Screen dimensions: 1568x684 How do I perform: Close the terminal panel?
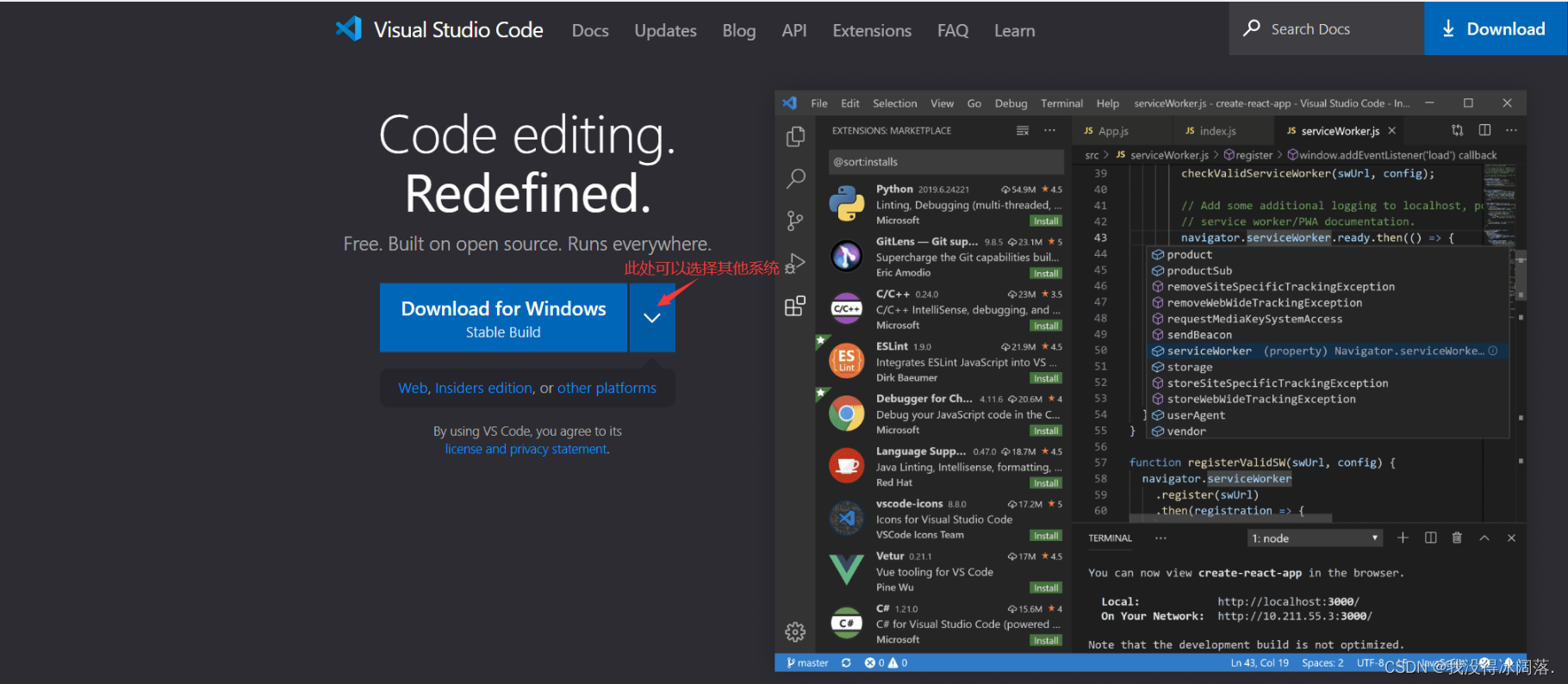point(1511,538)
